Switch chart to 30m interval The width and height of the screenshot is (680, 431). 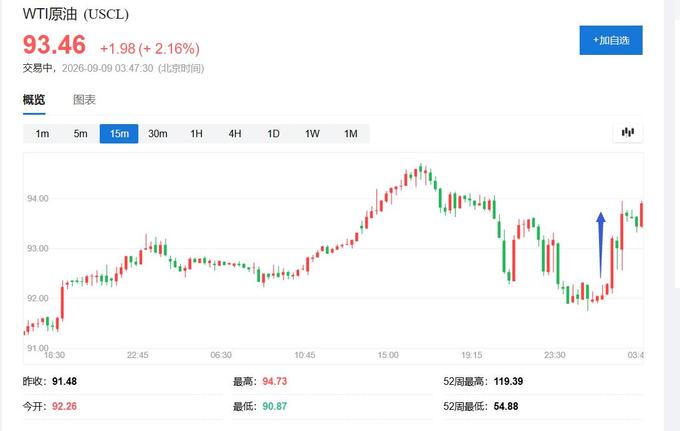(157, 134)
